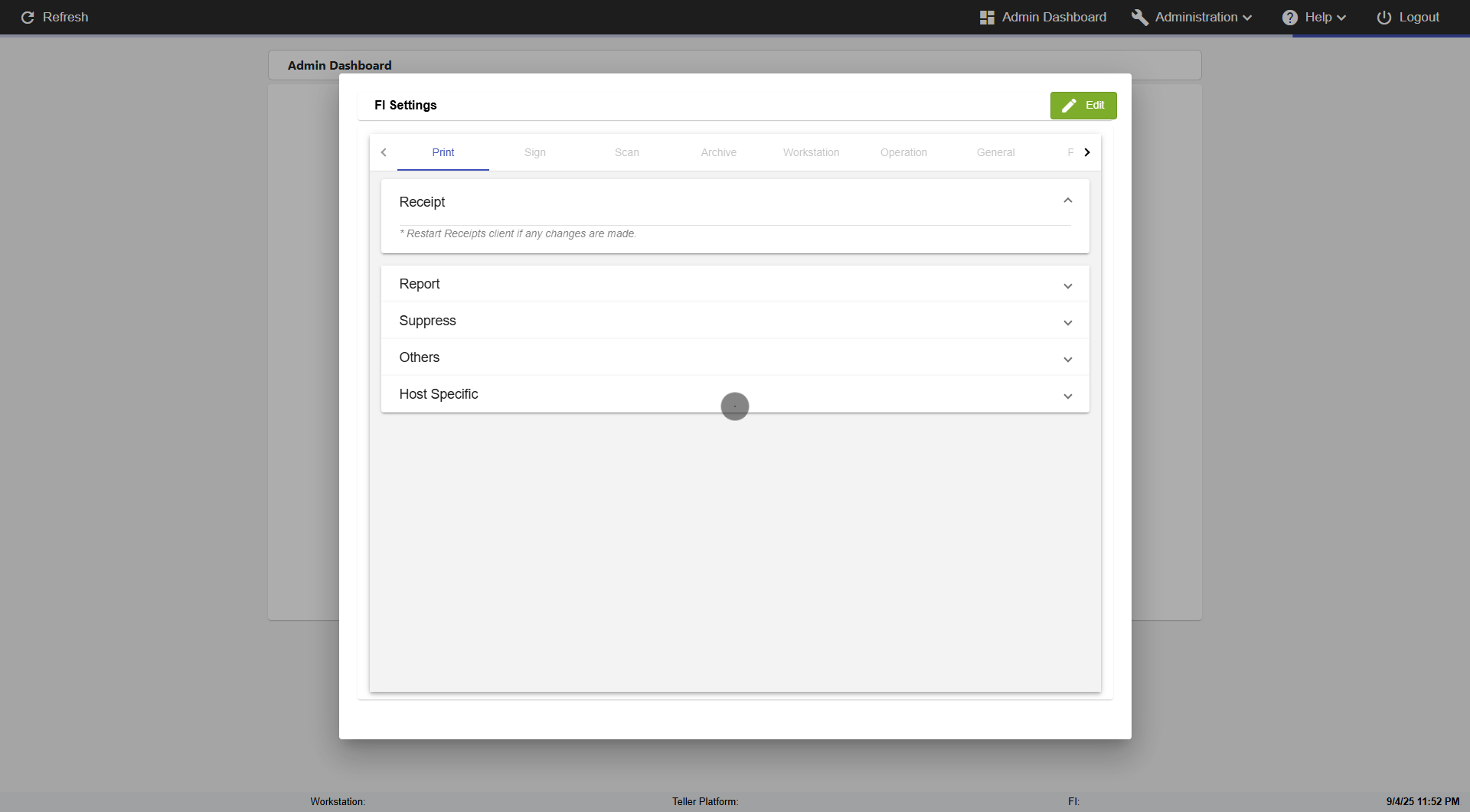Click the Others panel header text
This screenshot has width=1470, height=812.
(x=420, y=357)
